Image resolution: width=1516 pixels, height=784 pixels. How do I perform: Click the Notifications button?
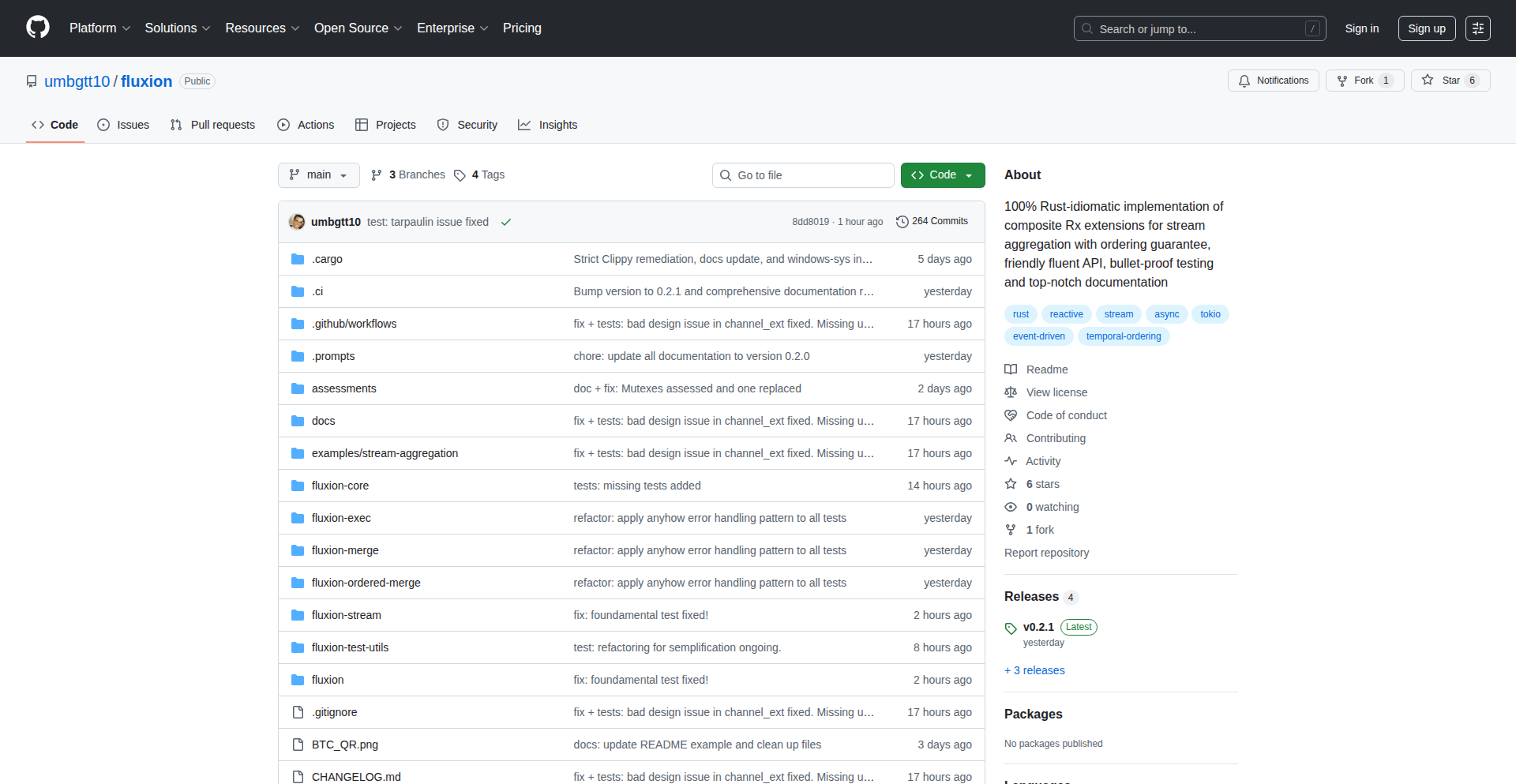click(x=1274, y=81)
